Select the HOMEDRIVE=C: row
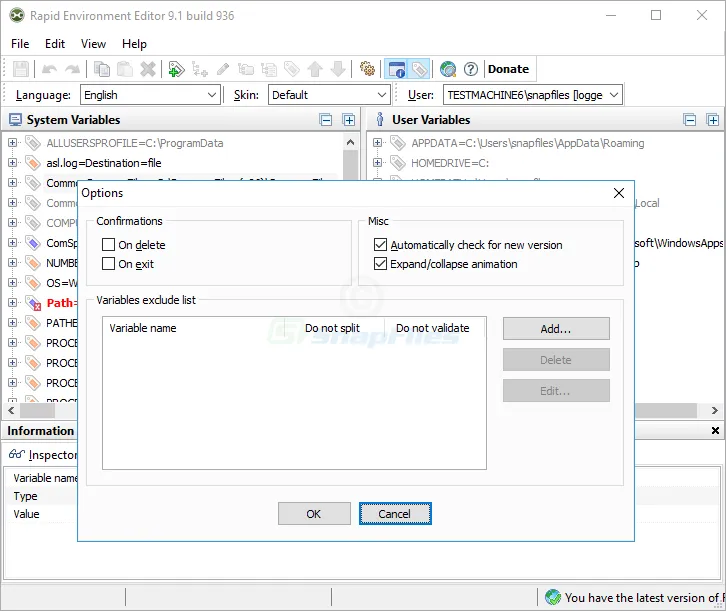Viewport: 726px width, 611px height. [x=450, y=163]
